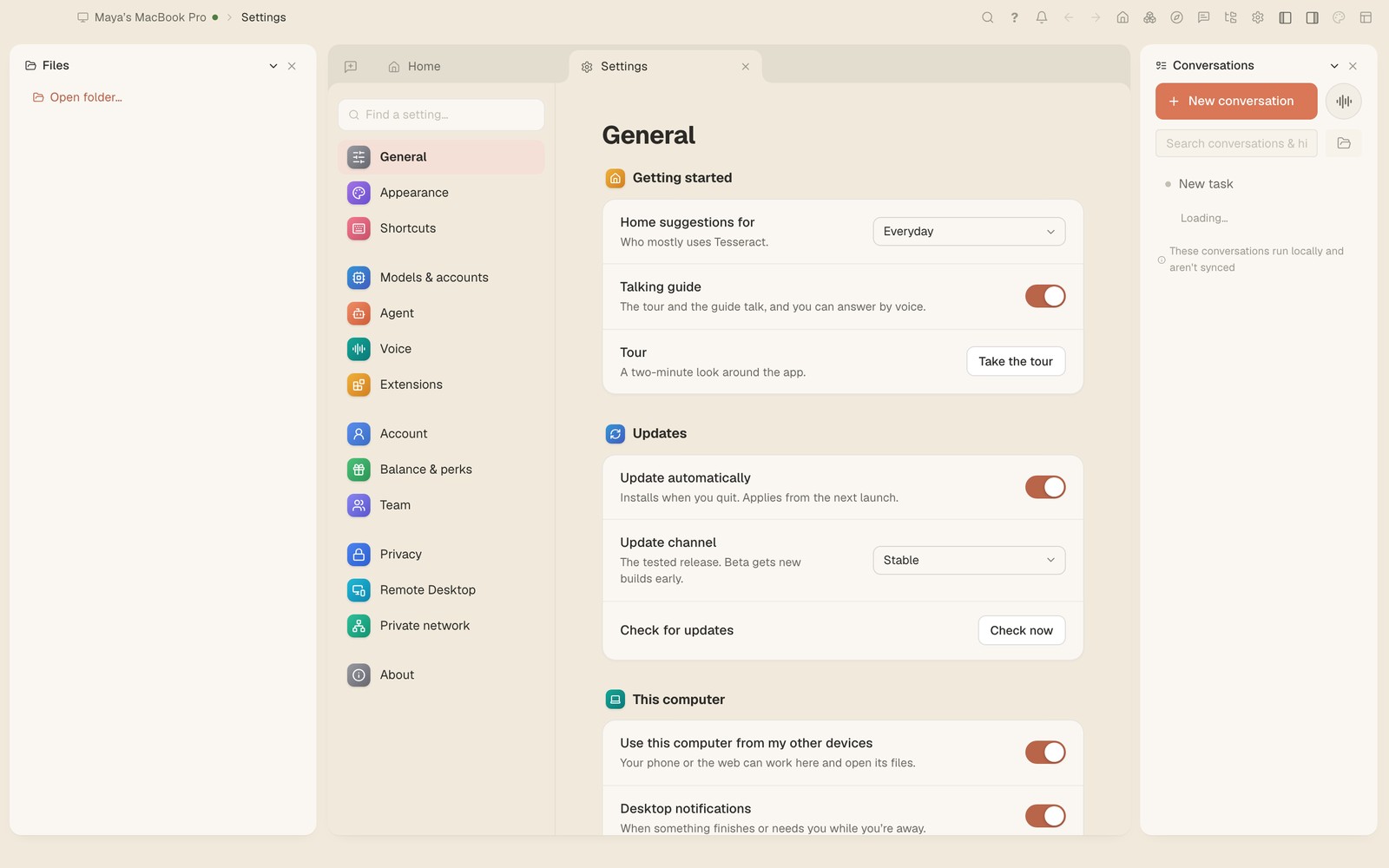Screen dimensions: 1389x868
Task: Click the folder icon next to conversation search
Action: tap(1344, 143)
